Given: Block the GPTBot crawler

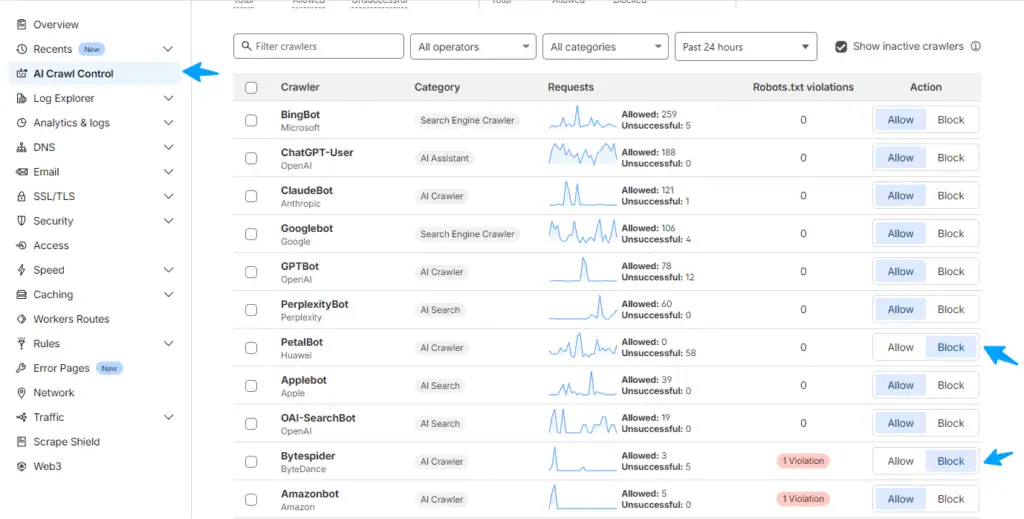Looking at the screenshot, I should click(x=950, y=272).
